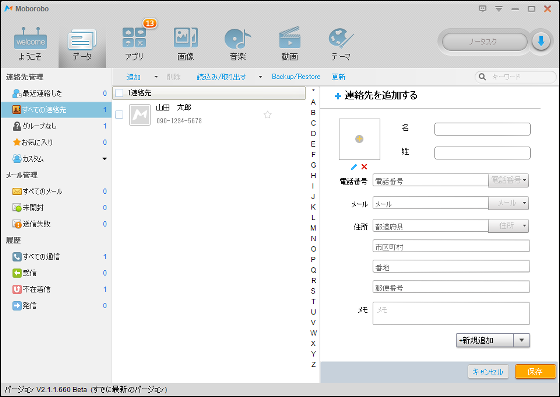Select 不在着信 missed calls item

tap(56, 289)
